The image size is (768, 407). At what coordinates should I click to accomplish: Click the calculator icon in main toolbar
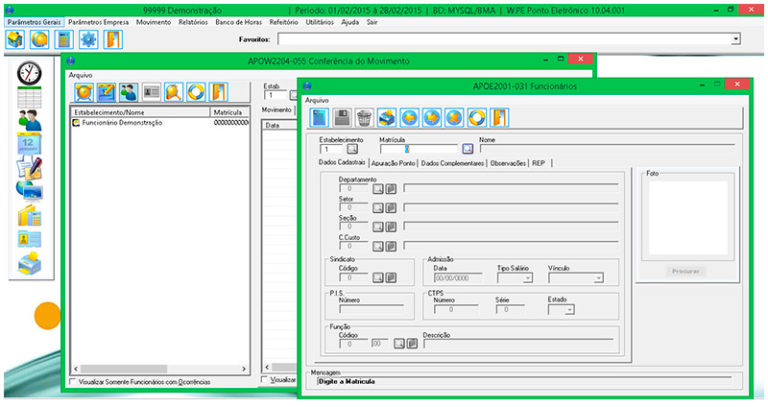[x=64, y=39]
